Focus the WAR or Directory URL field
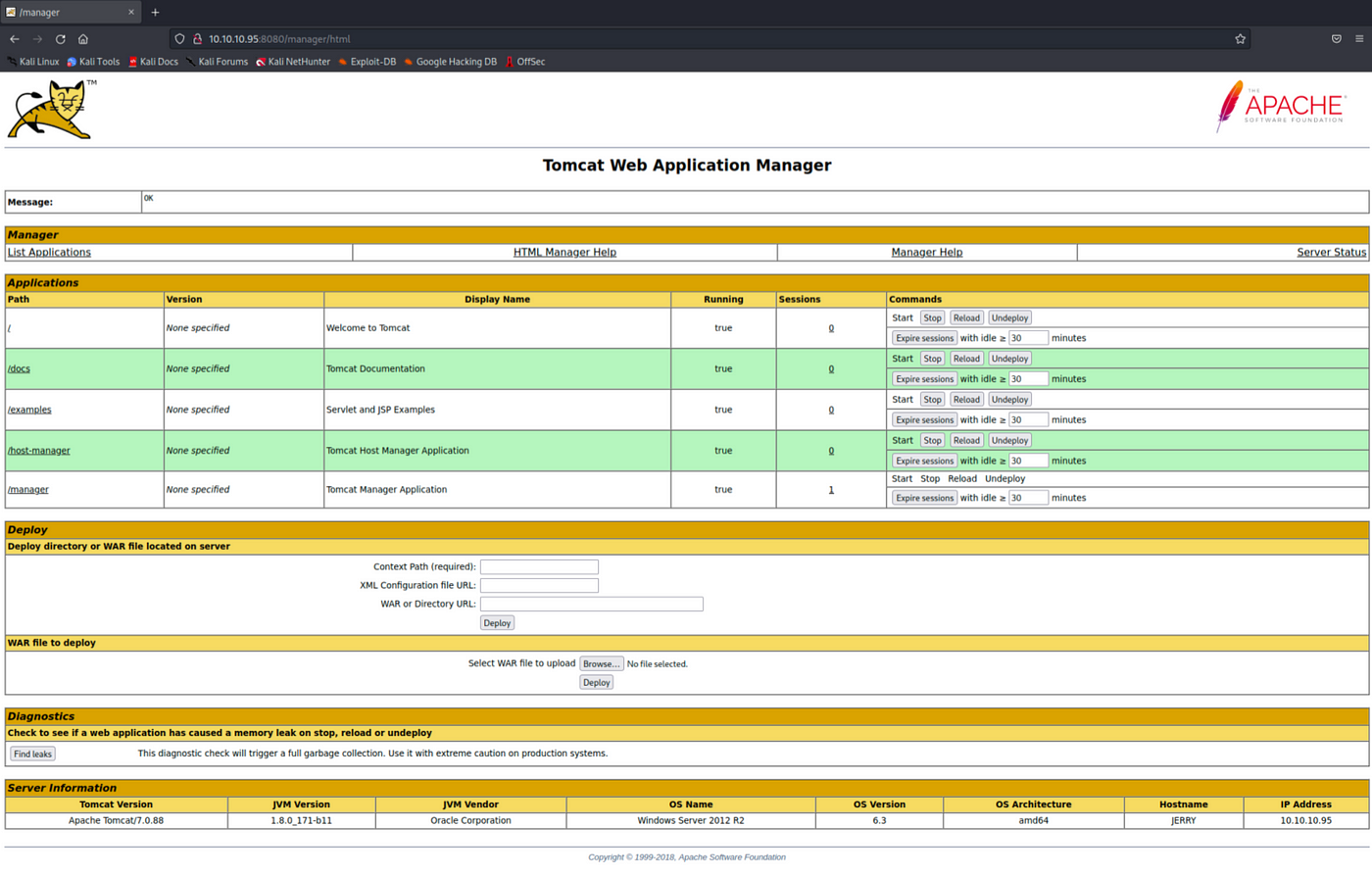1372x876 pixels. [591, 604]
